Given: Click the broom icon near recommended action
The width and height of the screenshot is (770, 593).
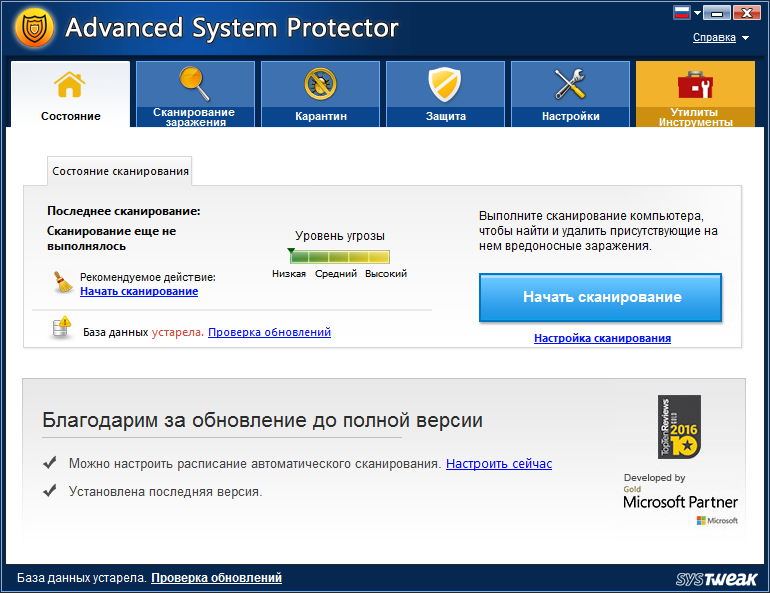Looking at the screenshot, I should click(x=62, y=283).
